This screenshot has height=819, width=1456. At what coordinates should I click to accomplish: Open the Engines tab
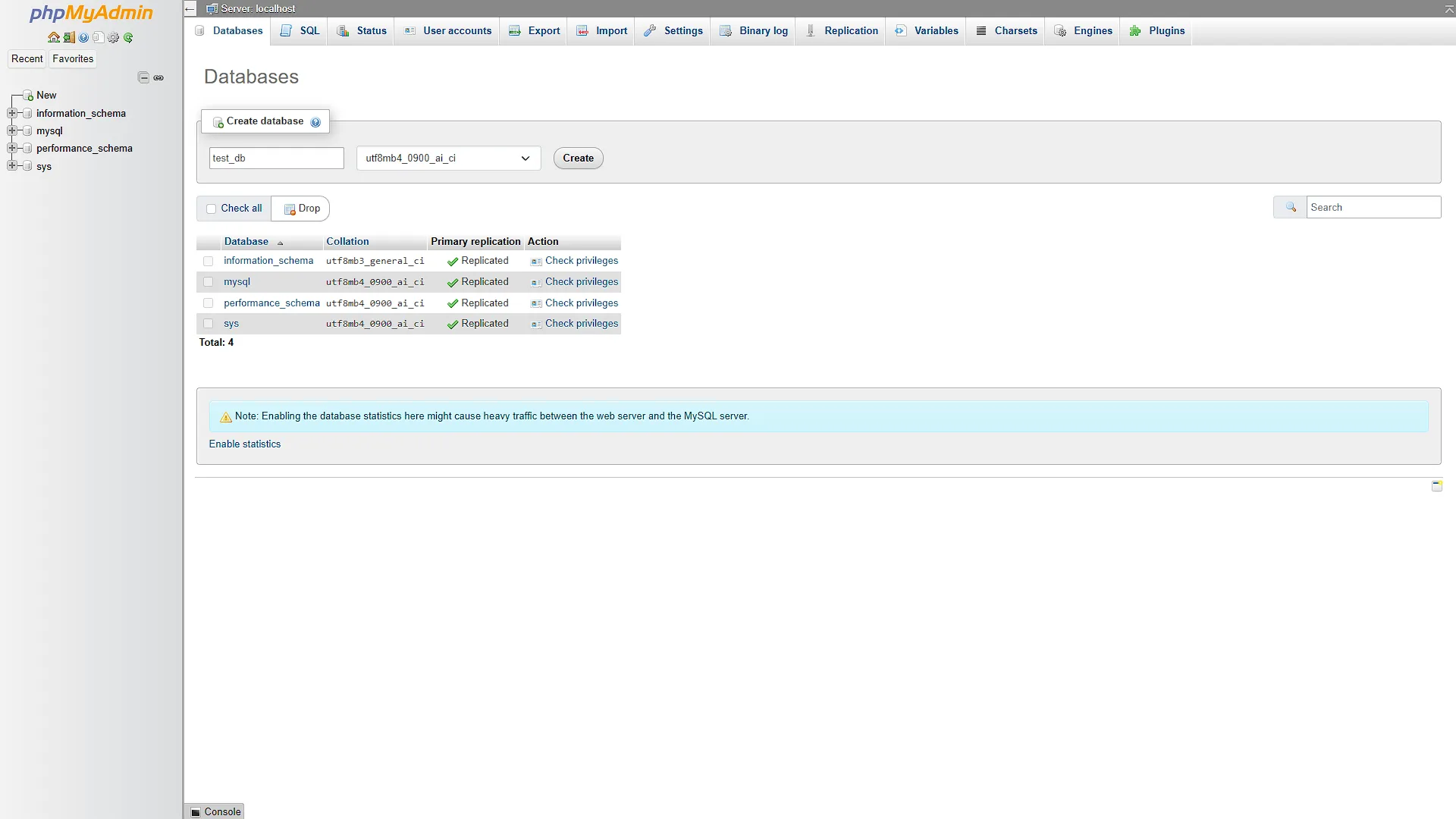pos(1083,31)
